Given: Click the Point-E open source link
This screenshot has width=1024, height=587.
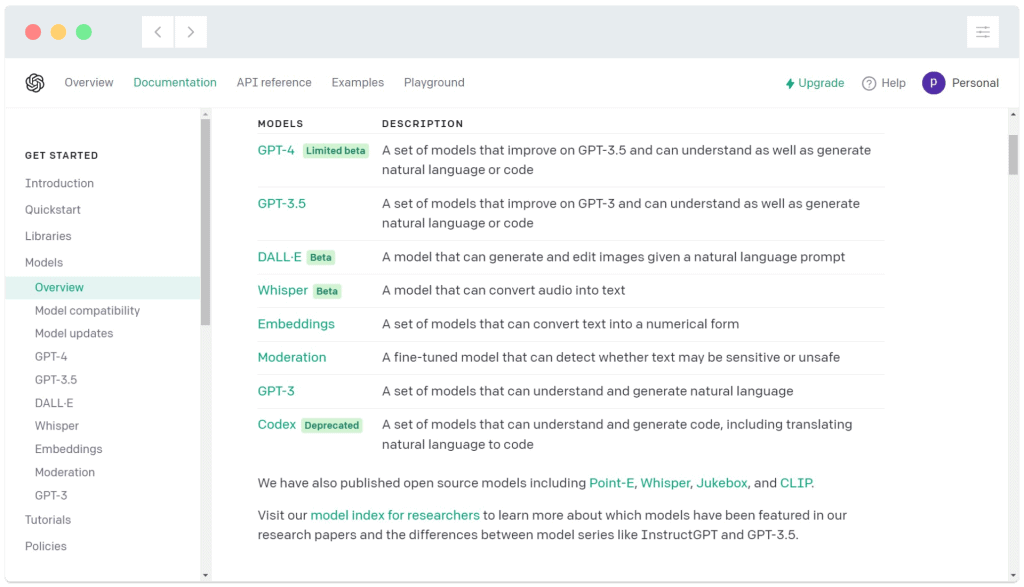Looking at the screenshot, I should pos(612,483).
